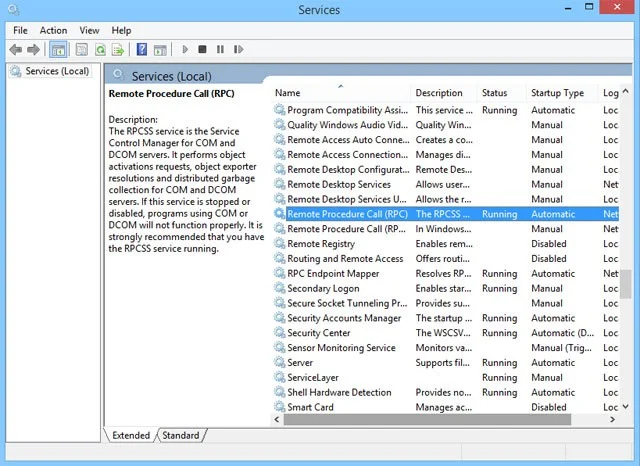Click the Stop Service square icon
The image size is (640, 466).
click(202, 49)
